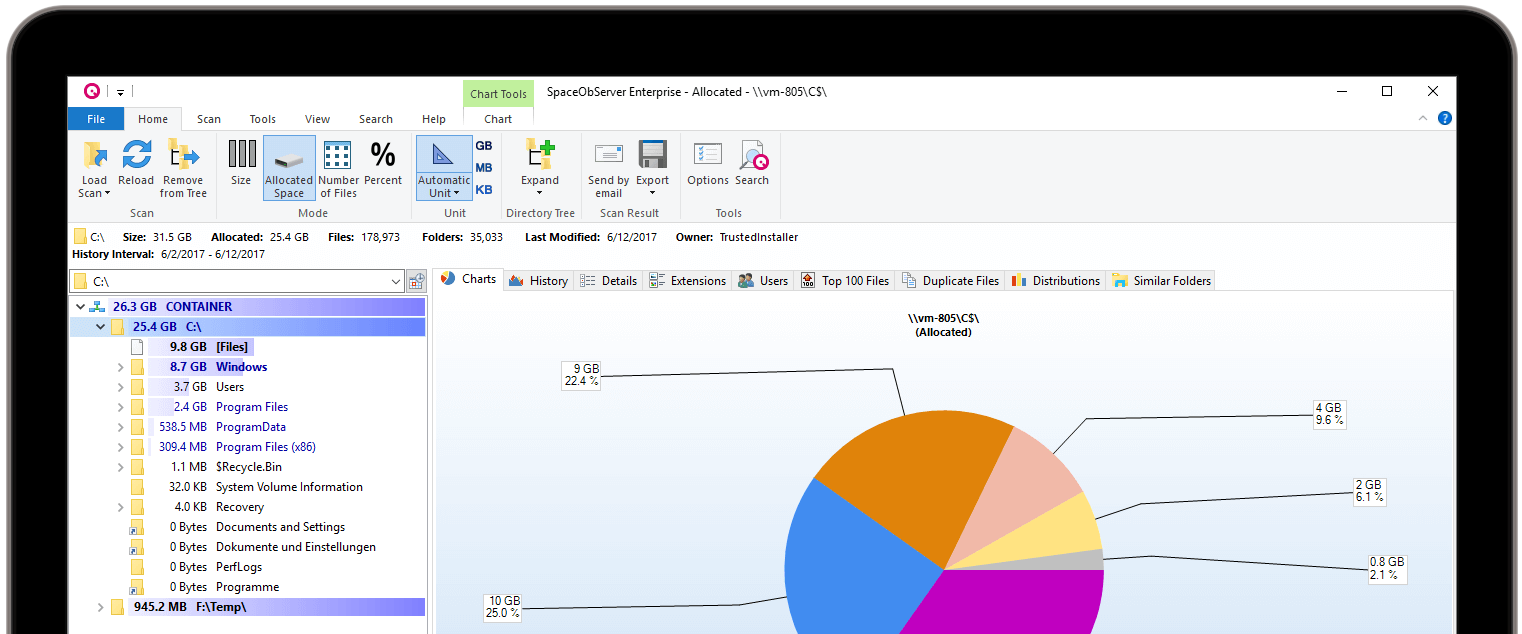
Task: Click the 0.8 GB 2.1 % chart label
Action: (x=1387, y=568)
